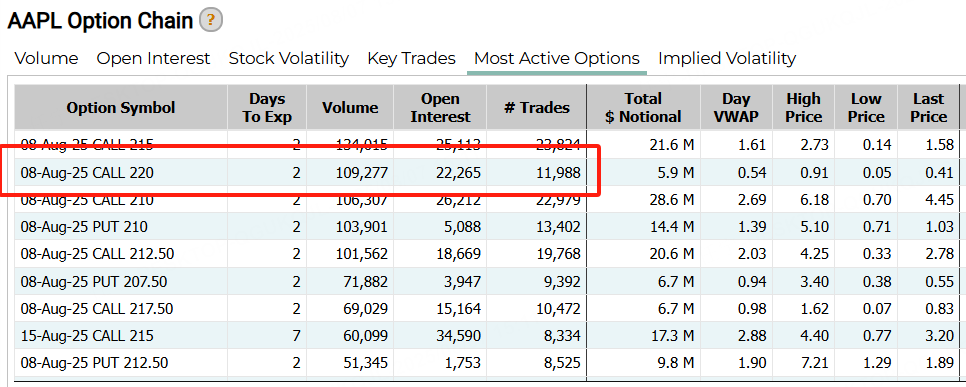The width and height of the screenshot is (966, 387).
Task: Select the 08-Aug-25 PUT 210 row
Action: coord(487,227)
